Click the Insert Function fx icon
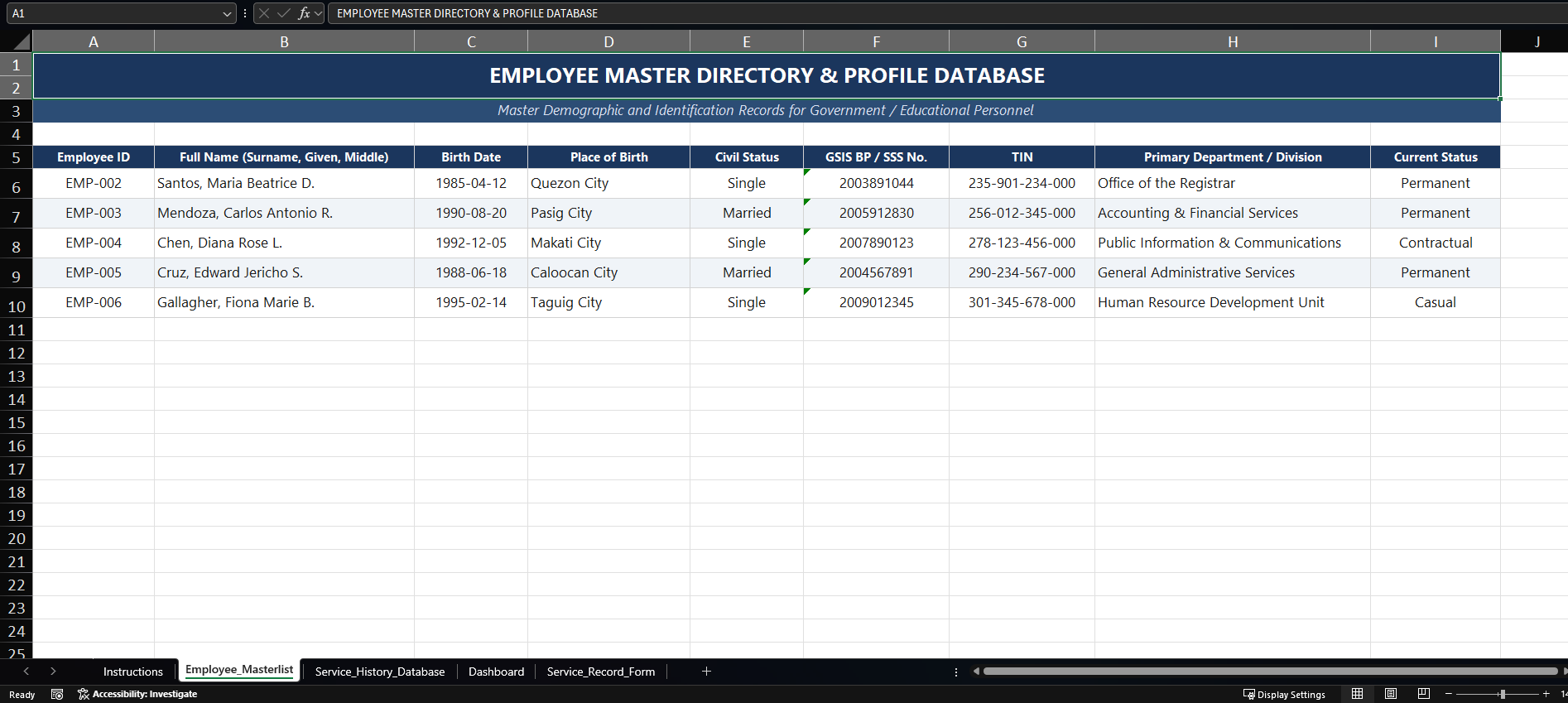 [x=304, y=13]
